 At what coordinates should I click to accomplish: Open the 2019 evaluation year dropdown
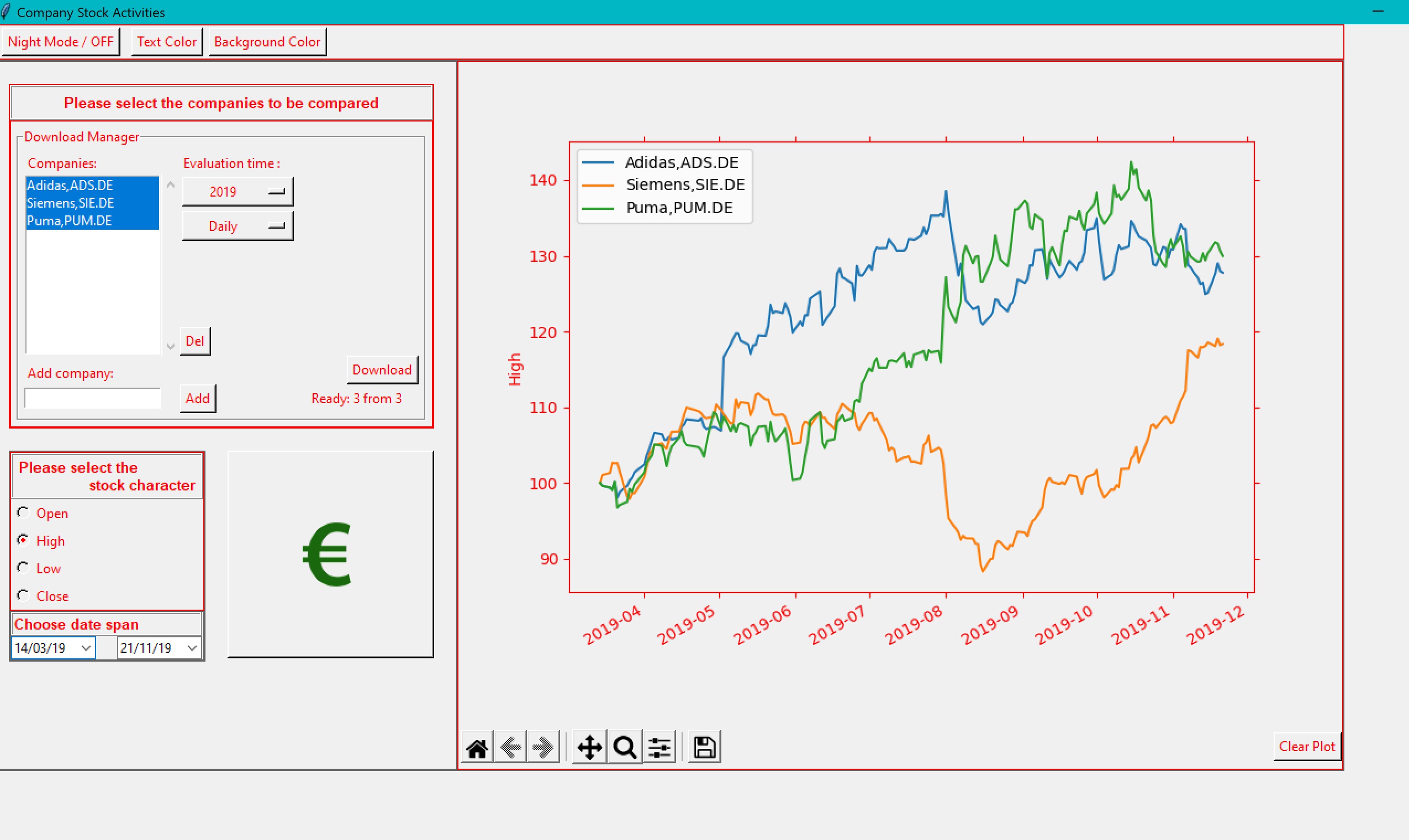click(238, 192)
